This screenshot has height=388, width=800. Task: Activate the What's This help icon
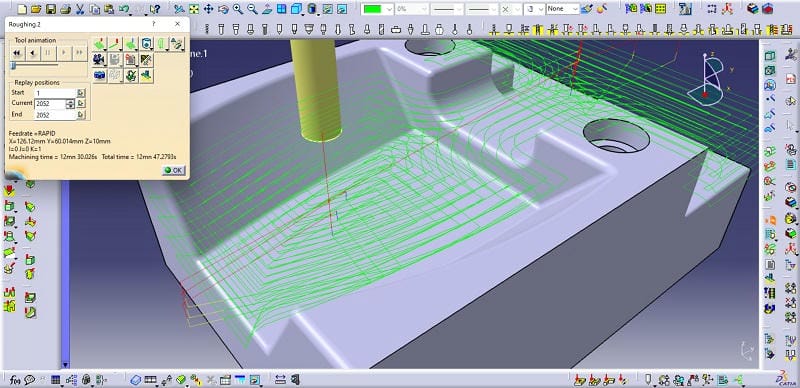pos(155,9)
